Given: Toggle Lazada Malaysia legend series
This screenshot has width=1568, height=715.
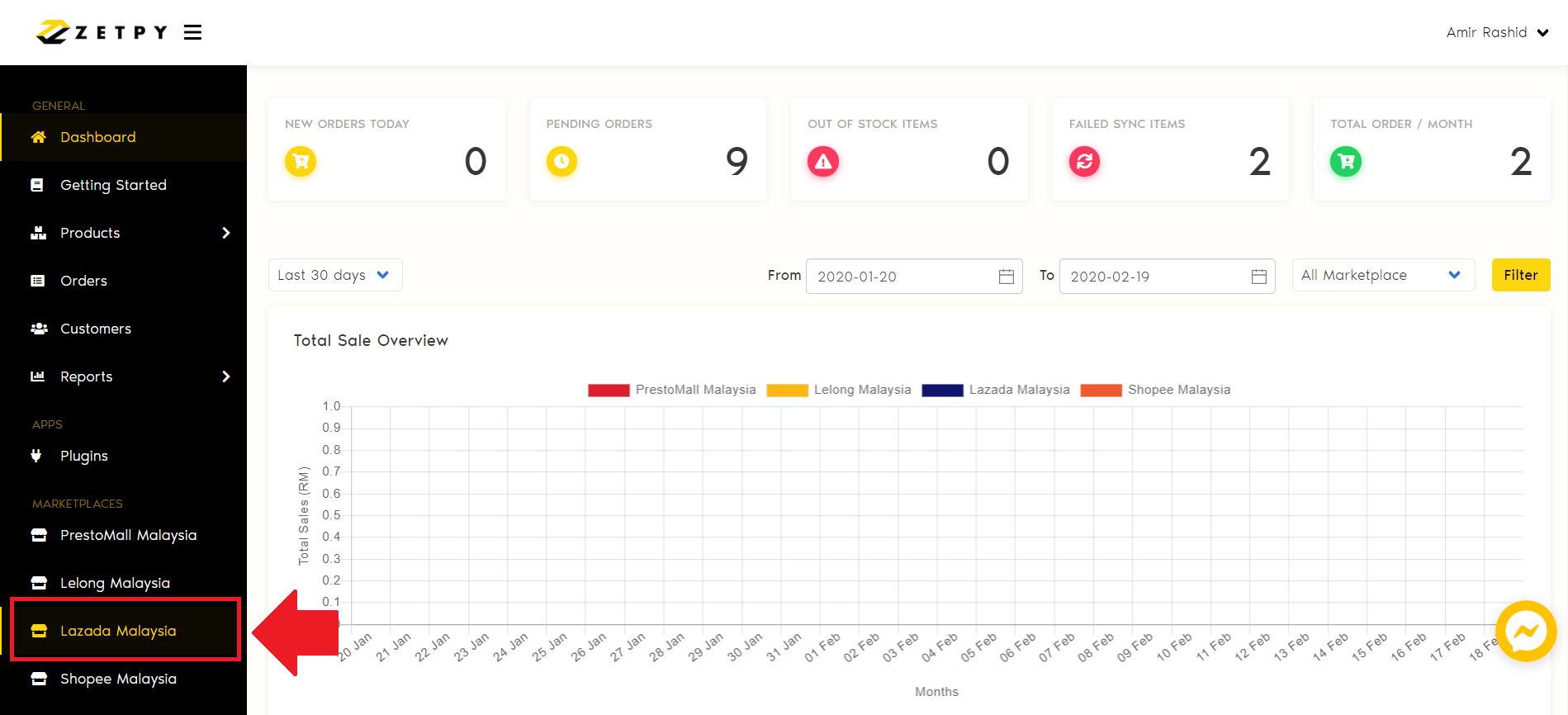Looking at the screenshot, I should (996, 390).
